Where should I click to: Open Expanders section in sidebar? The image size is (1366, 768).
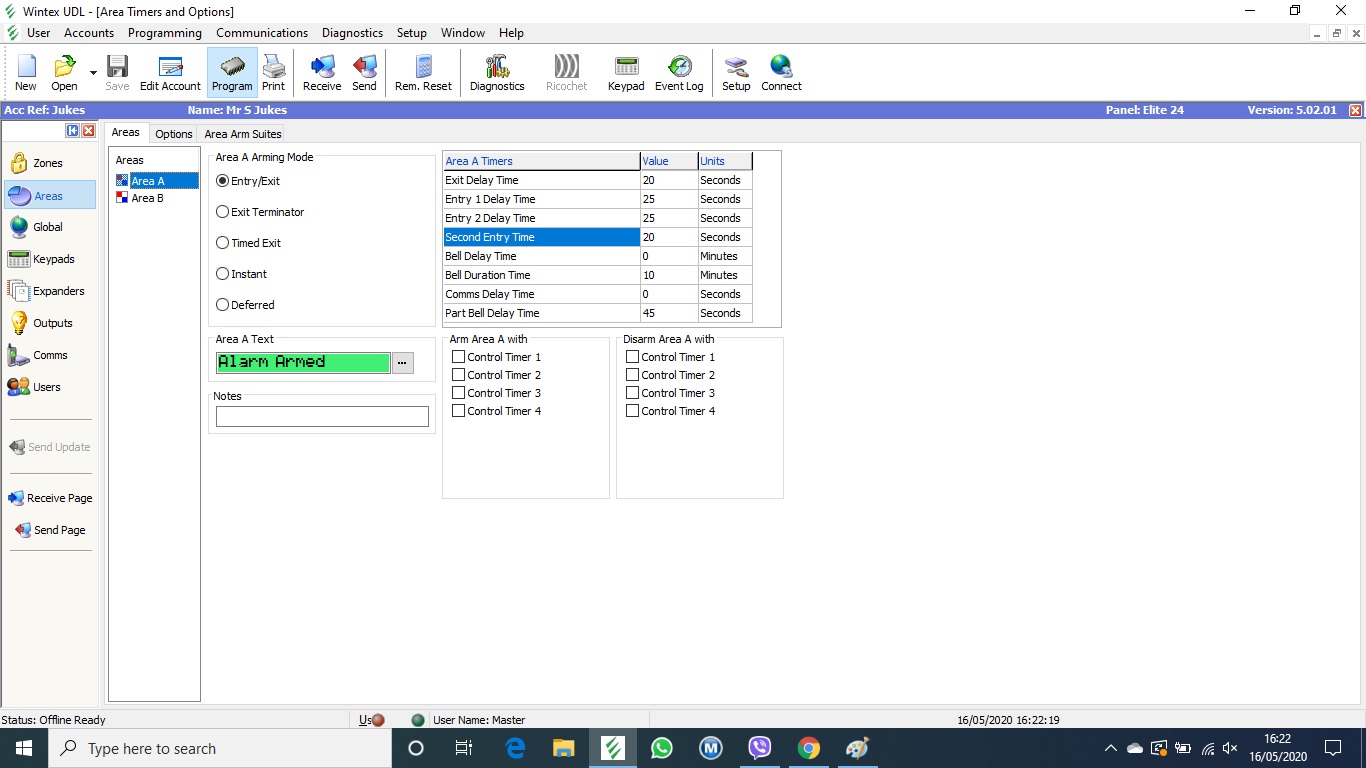pos(49,291)
